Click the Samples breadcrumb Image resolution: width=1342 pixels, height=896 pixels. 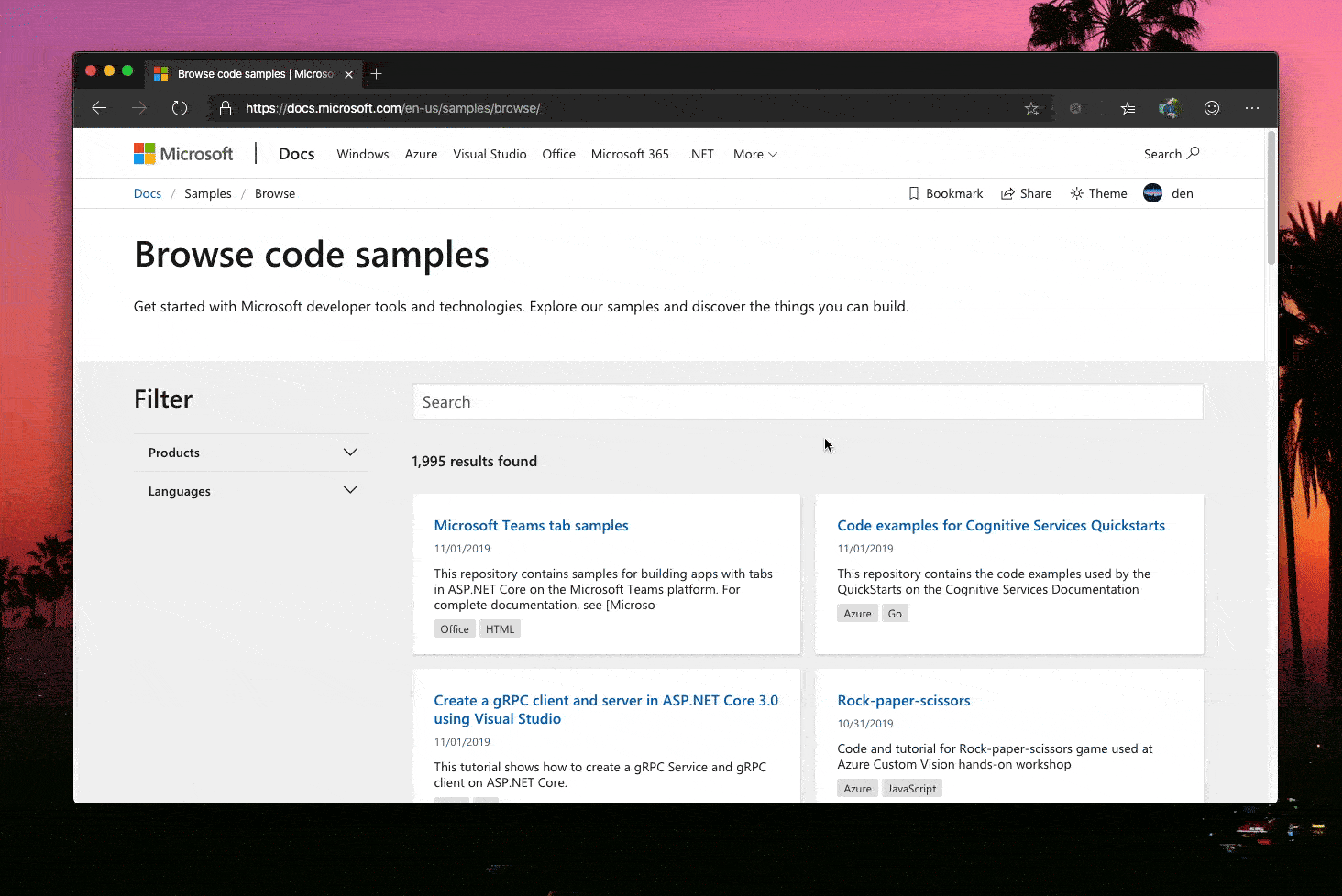click(x=208, y=193)
